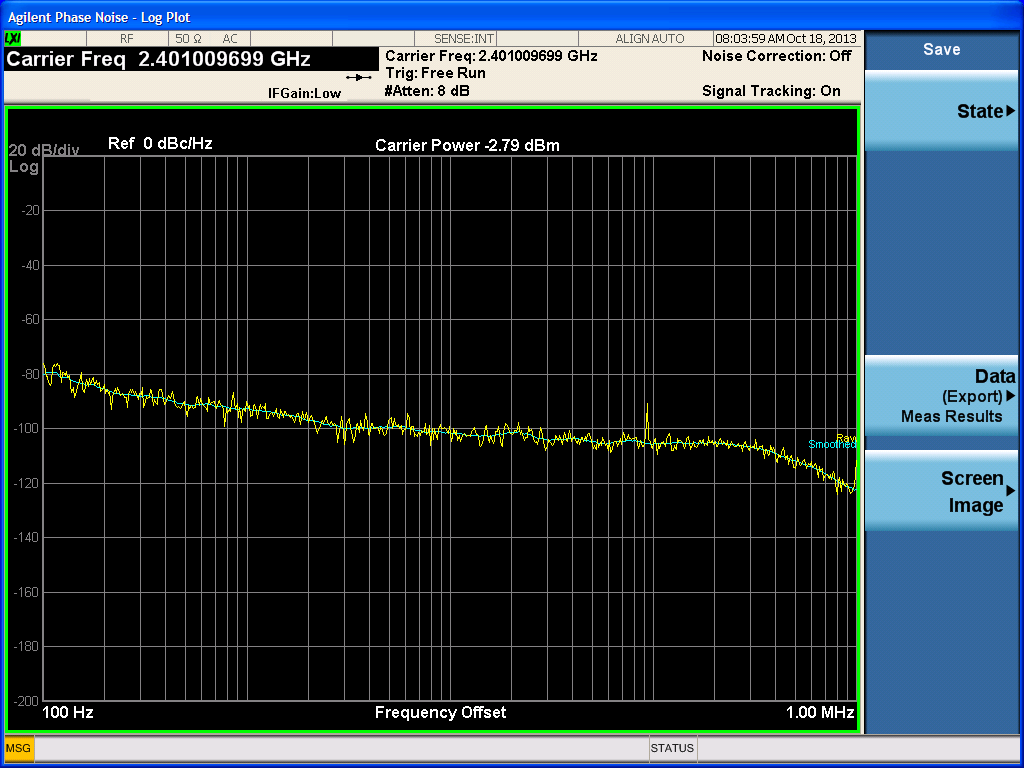Screen dimensions: 1024x768
Task: Click the Save menu title
Action: [x=941, y=50]
